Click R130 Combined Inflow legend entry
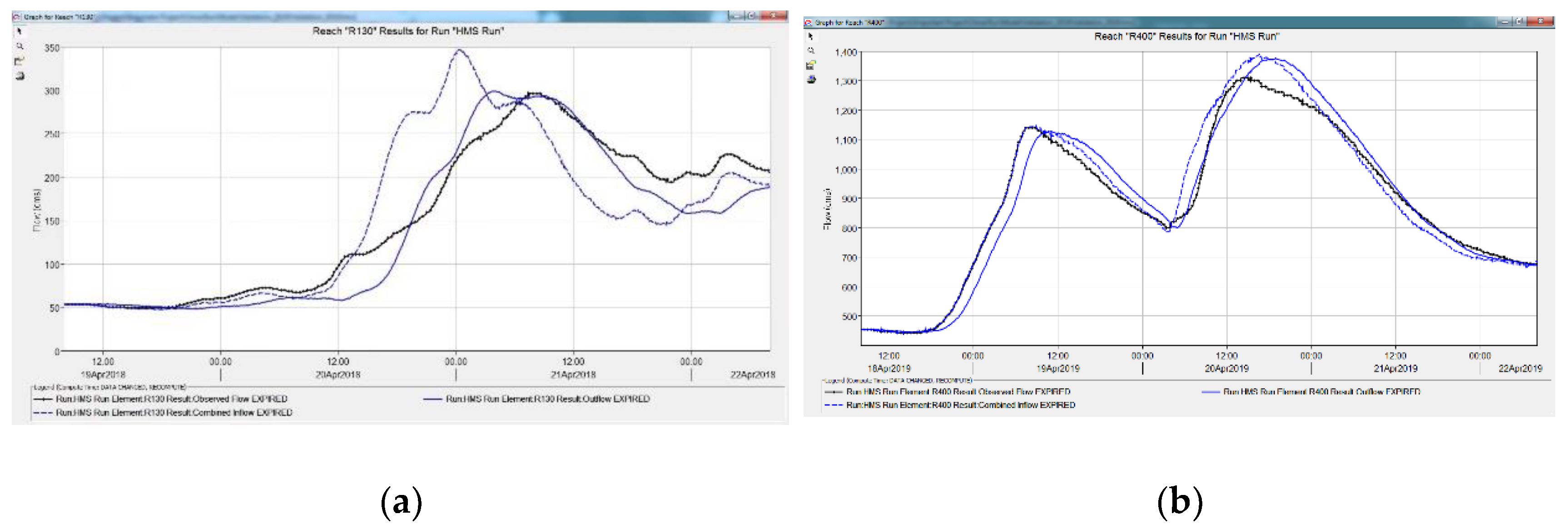This screenshot has width=1568, height=529. [x=174, y=413]
